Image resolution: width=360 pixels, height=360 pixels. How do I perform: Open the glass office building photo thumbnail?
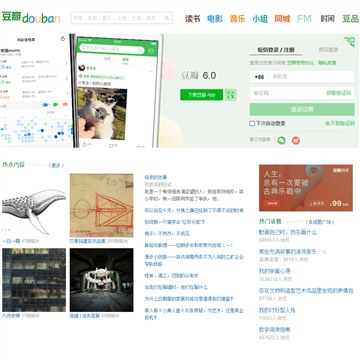(x=34, y=280)
